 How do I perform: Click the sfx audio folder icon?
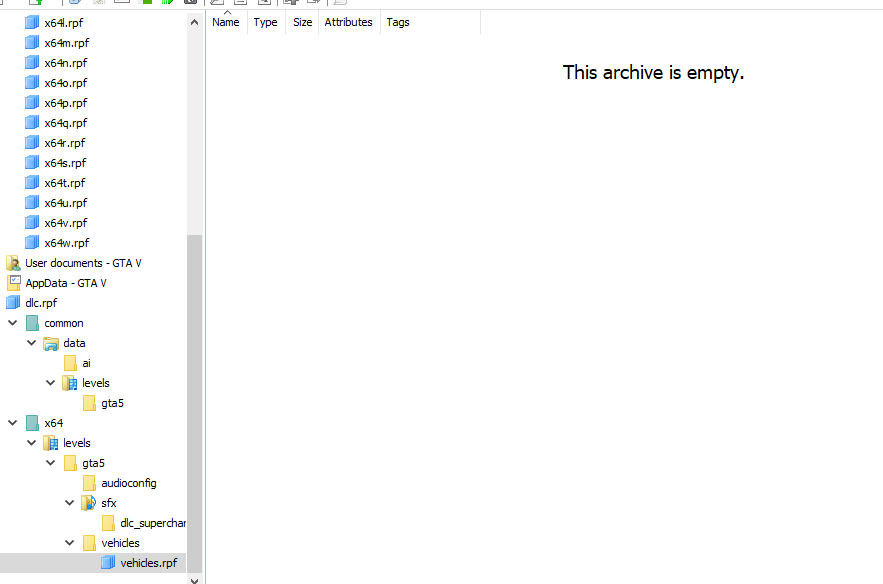(x=89, y=503)
